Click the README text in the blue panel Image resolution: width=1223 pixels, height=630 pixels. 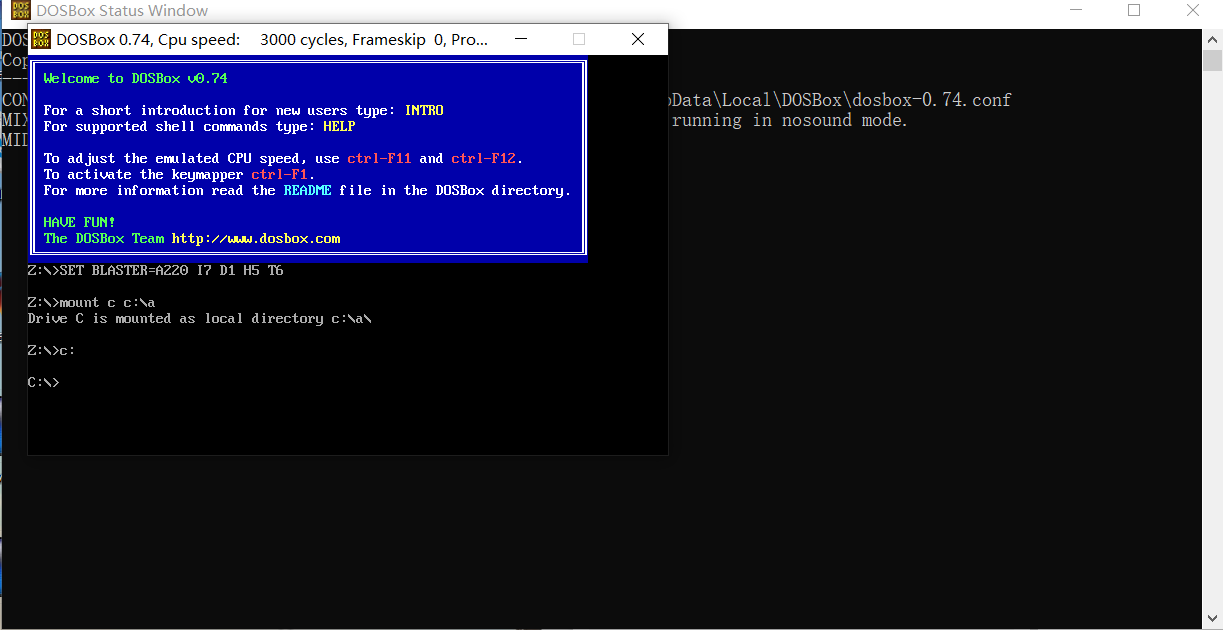click(x=307, y=190)
